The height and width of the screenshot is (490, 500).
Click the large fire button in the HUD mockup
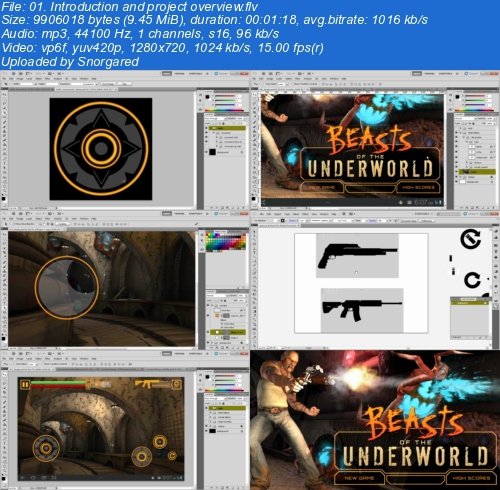point(142,456)
